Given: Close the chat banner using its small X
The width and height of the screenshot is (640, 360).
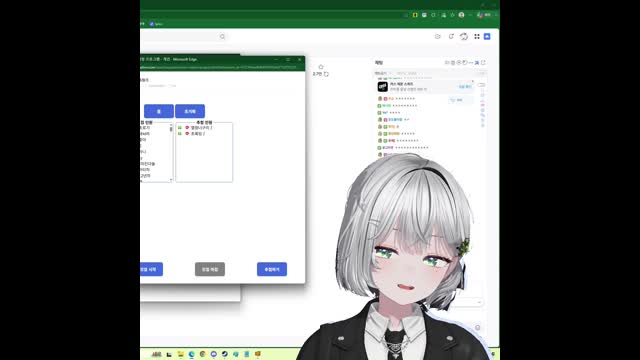Looking at the screenshot, I should point(473,82).
